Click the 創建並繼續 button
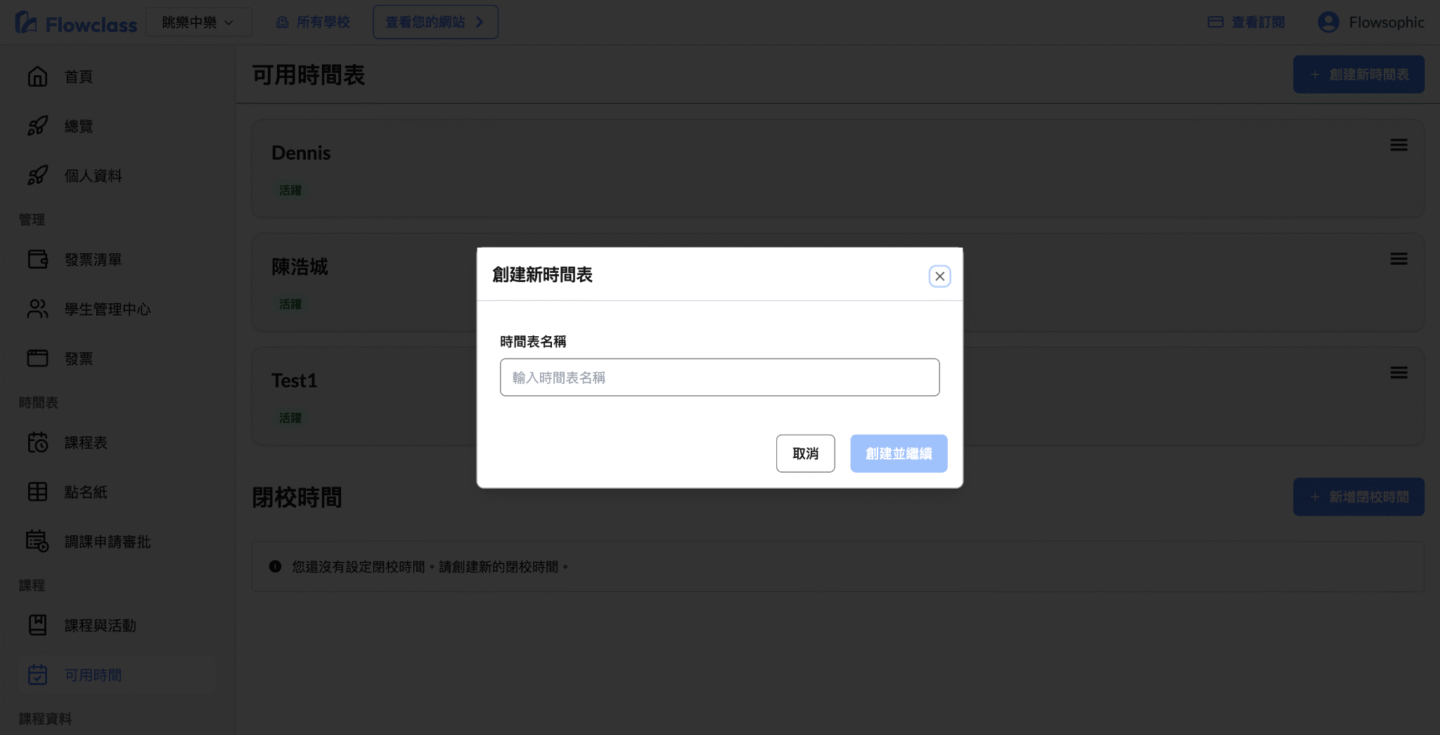 [898, 453]
